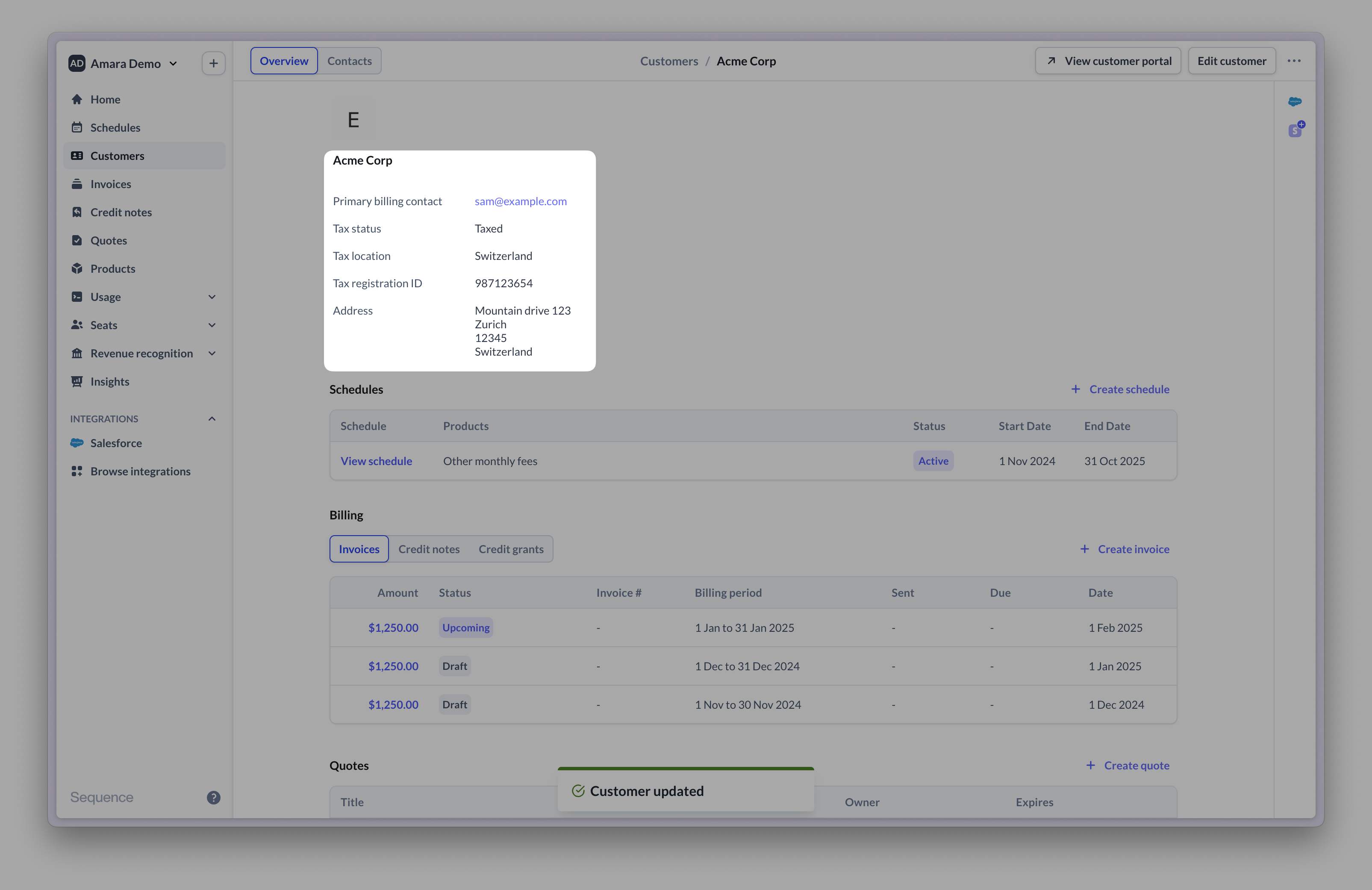Click the 31 Oct 2025 end date
1372x890 pixels.
point(1114,460)
